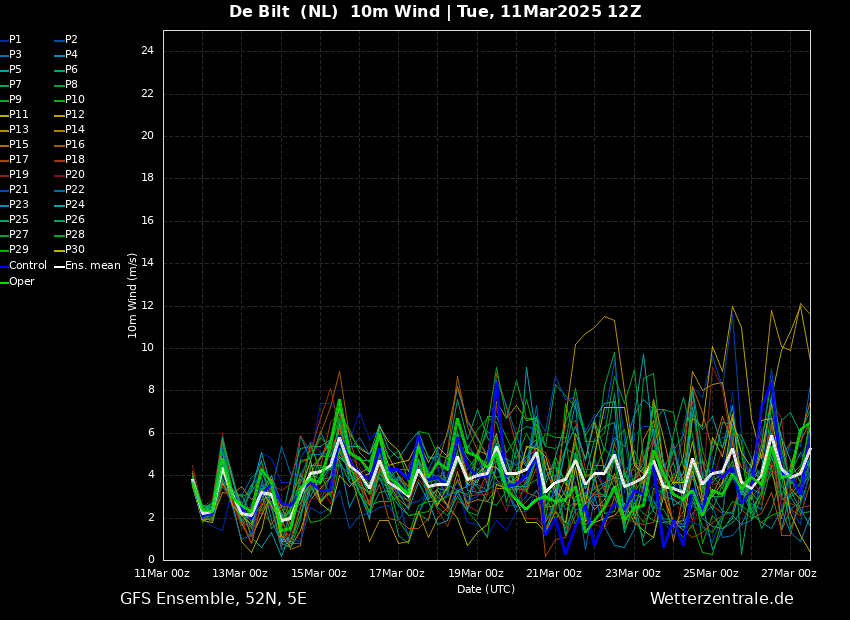Click the P9 legend item
This screenshot has height=620, width=850.
pos(11,100)
